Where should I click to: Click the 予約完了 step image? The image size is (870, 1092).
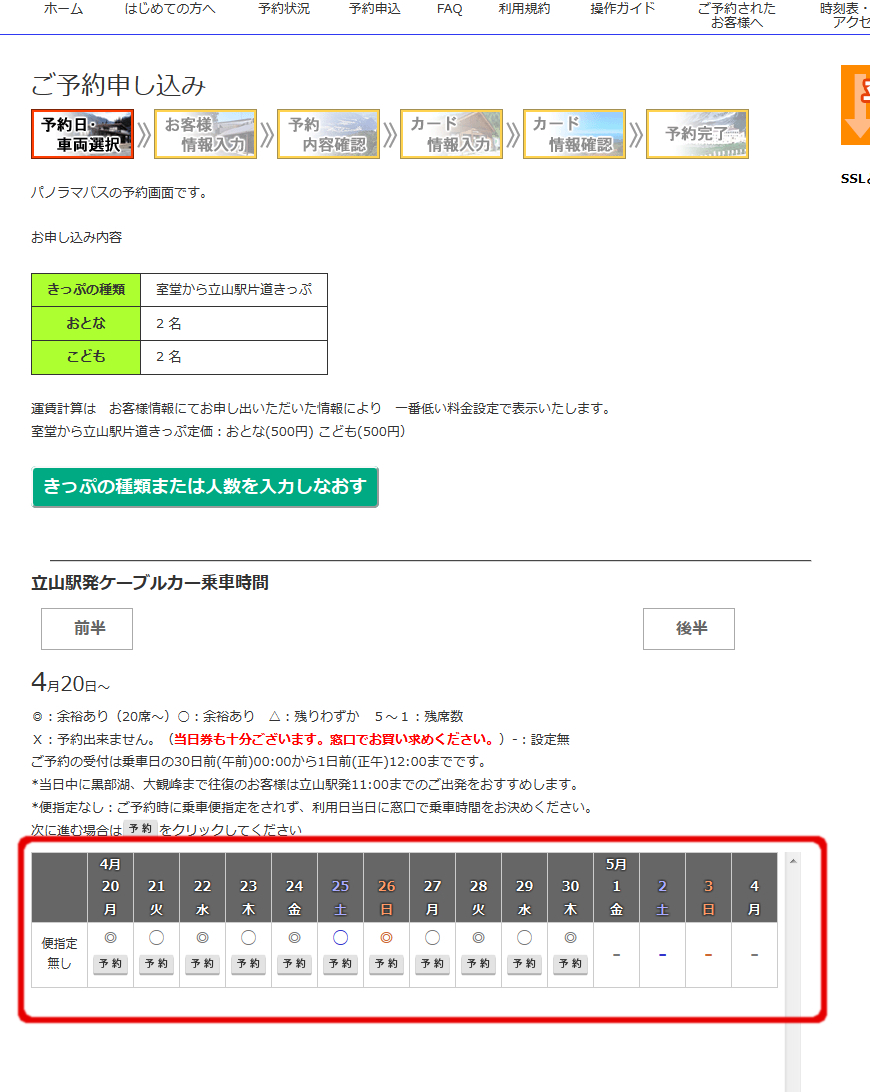click(x=697, y=134)
